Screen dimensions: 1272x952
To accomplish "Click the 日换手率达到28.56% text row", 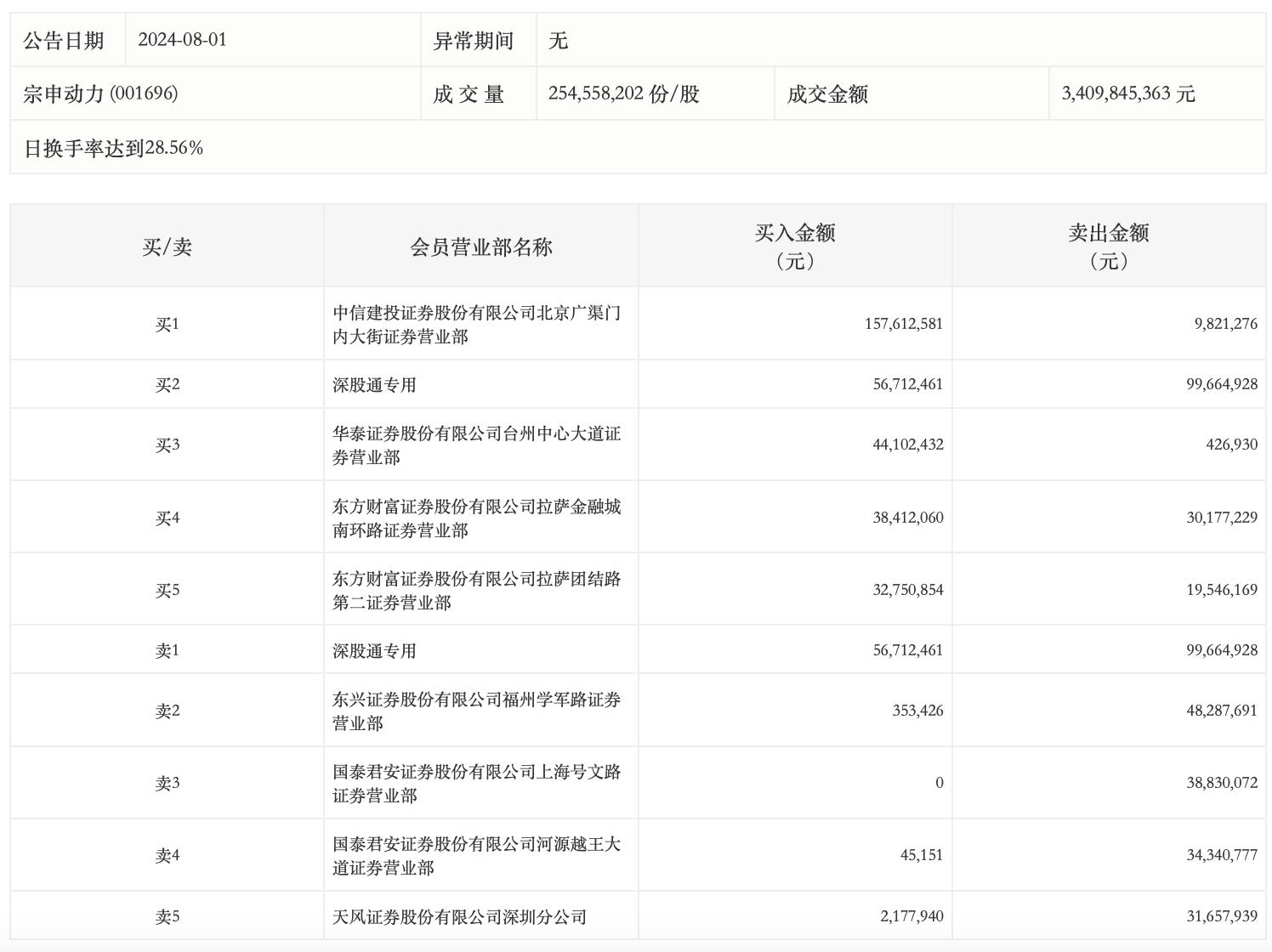I will (x=113, y=148).
